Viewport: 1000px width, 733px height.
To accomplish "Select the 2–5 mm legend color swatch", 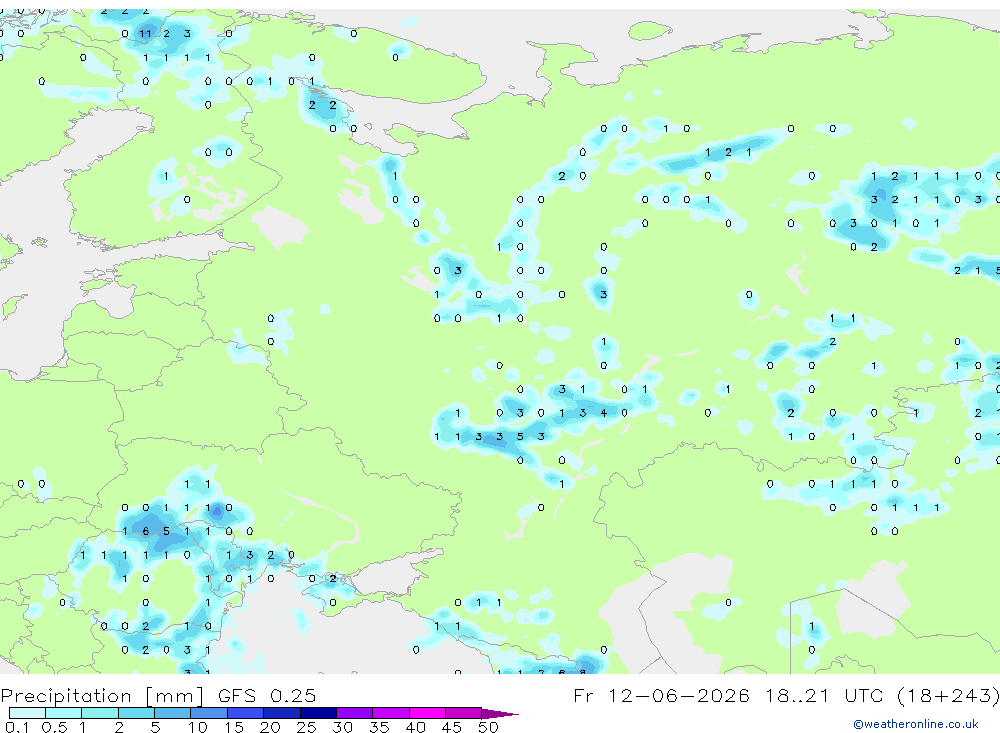I will tap(136, 713).
